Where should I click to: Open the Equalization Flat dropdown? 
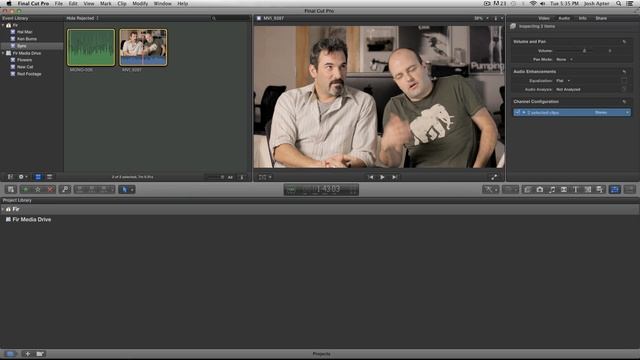(x=563, y=81)
